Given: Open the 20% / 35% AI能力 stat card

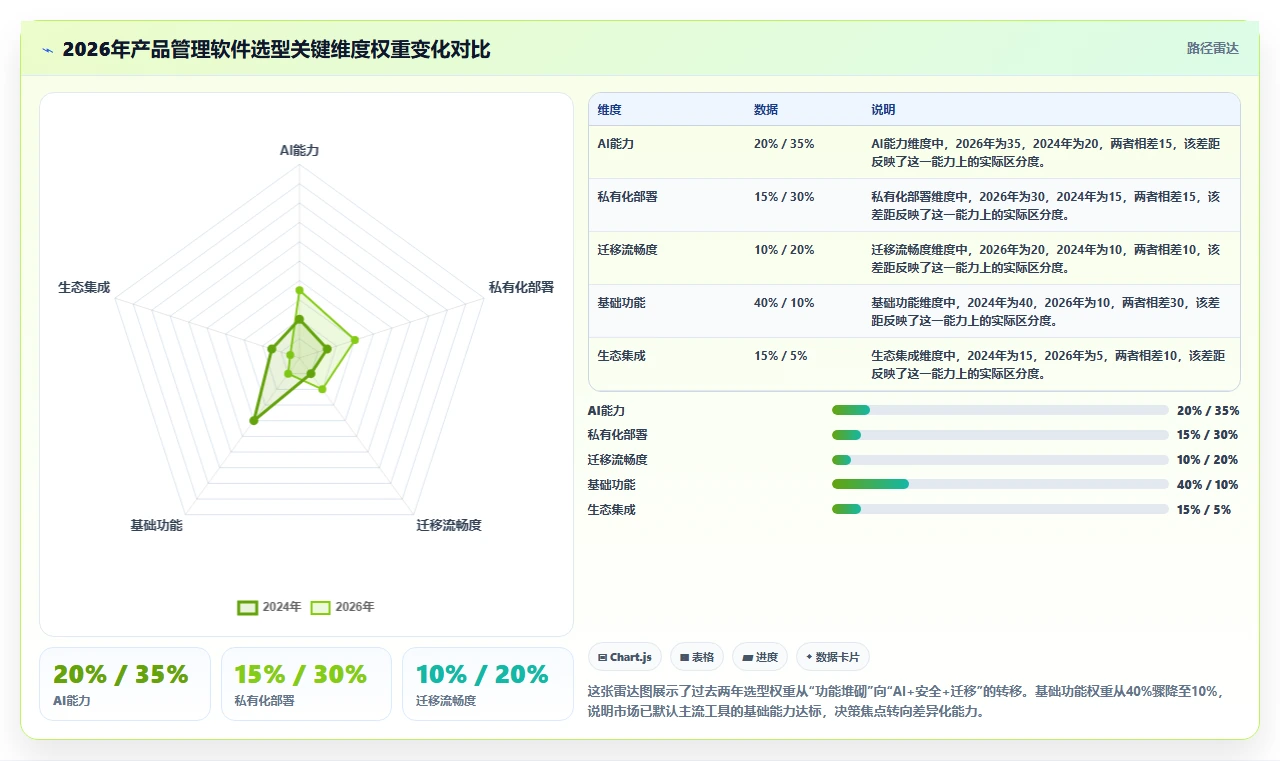Looking at the screenshot, I should point(125,684).
